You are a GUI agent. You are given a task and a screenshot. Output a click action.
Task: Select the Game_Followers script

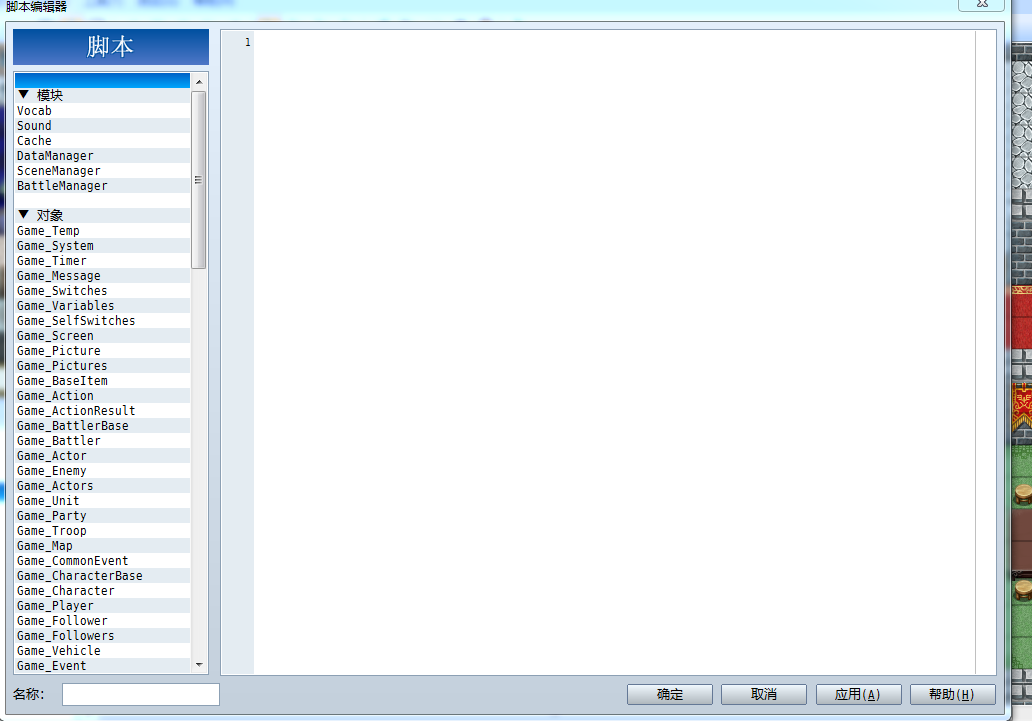pos(102,635)
